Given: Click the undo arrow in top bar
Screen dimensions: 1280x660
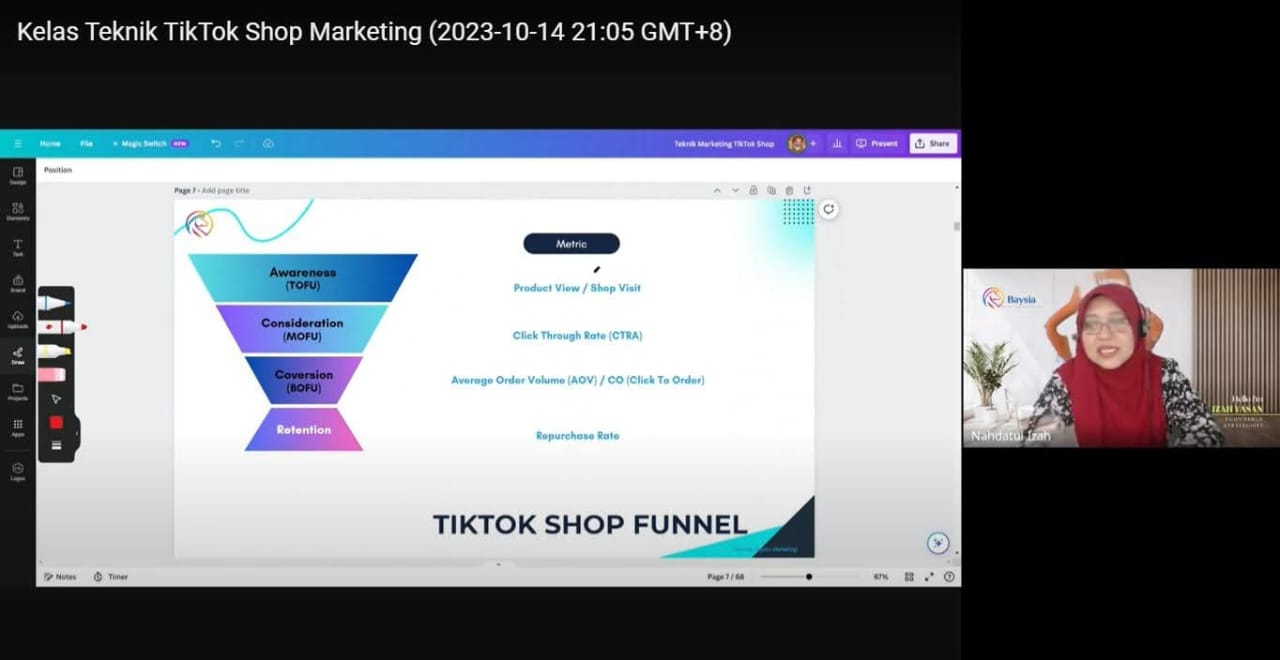Looking at the screenshot, I should 216,144.
